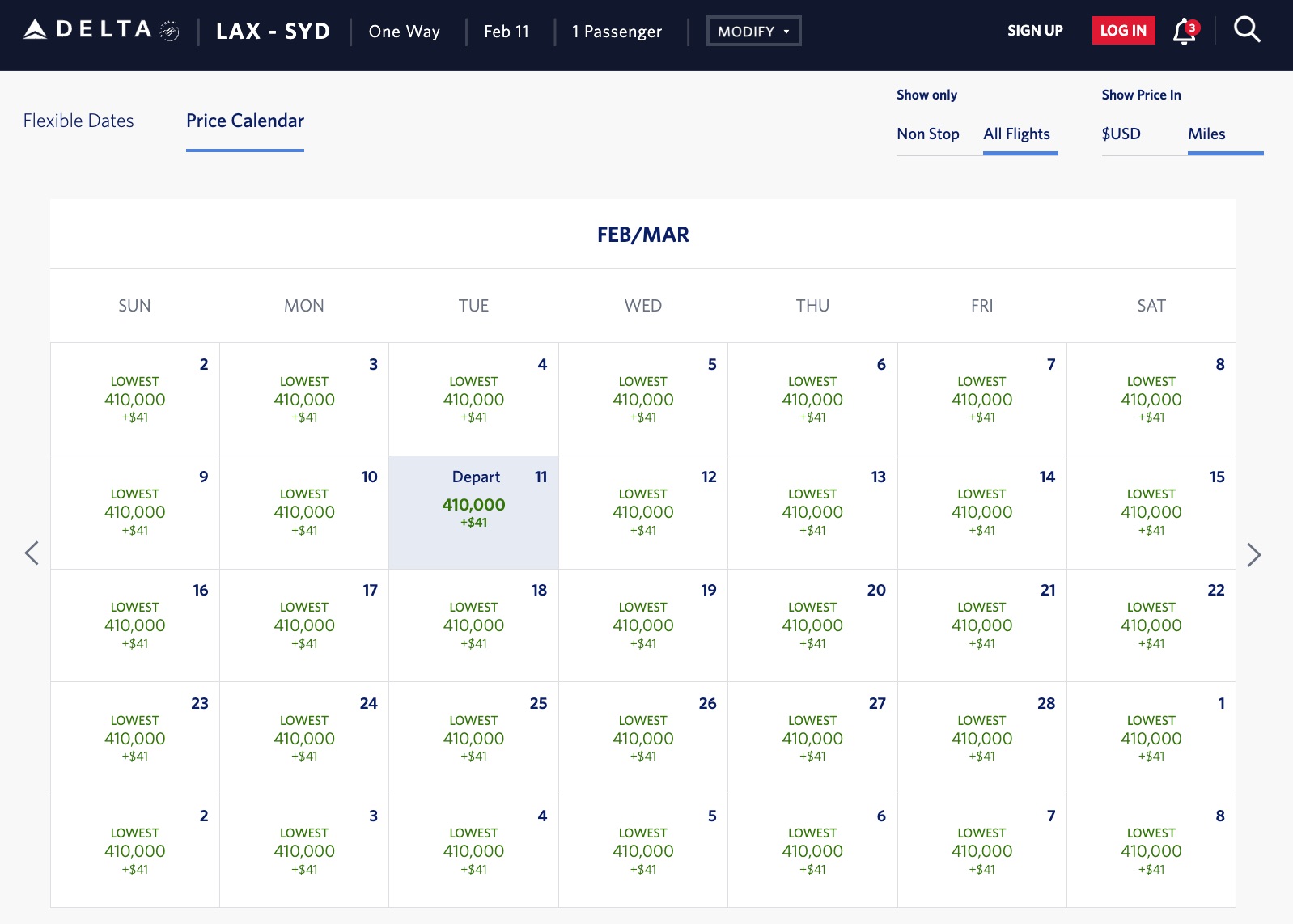
Task: Show prices in $USD
Action: coord(1121,134)
